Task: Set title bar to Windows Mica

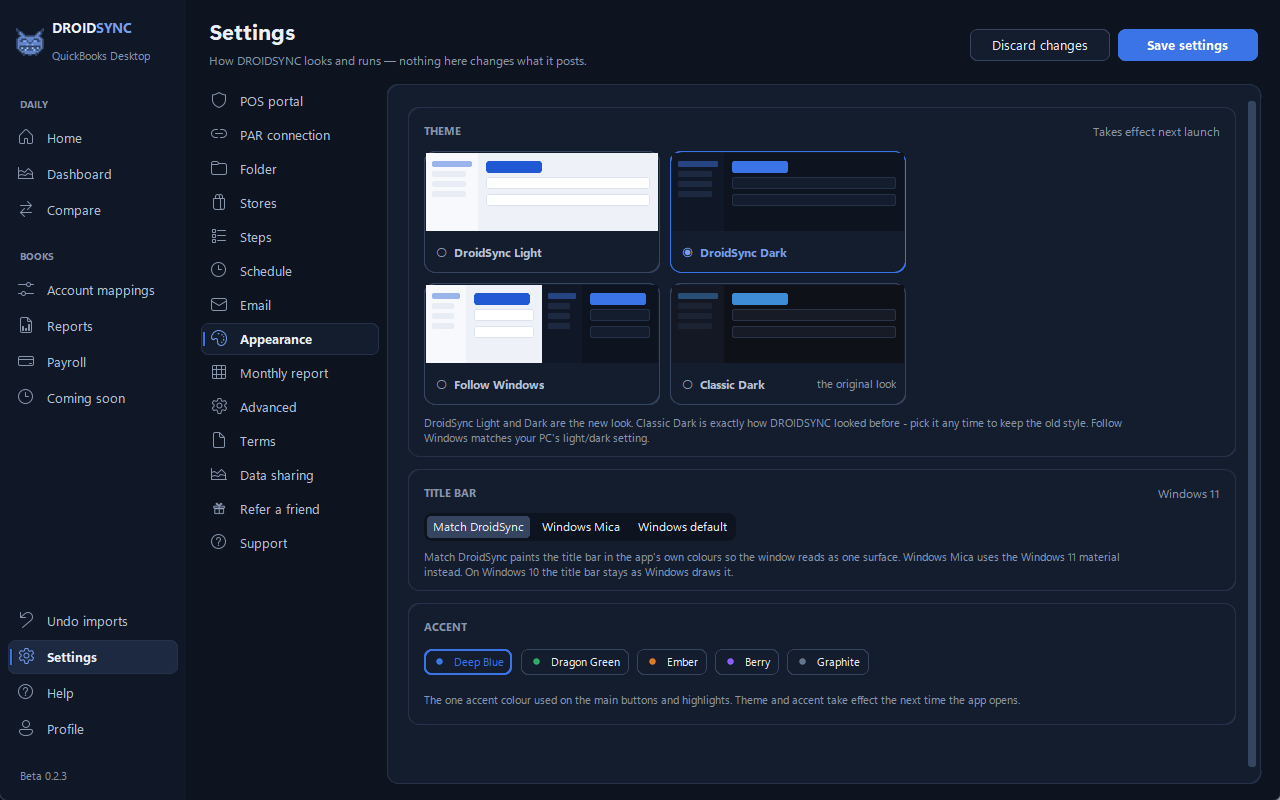Action: click(581, 527)
